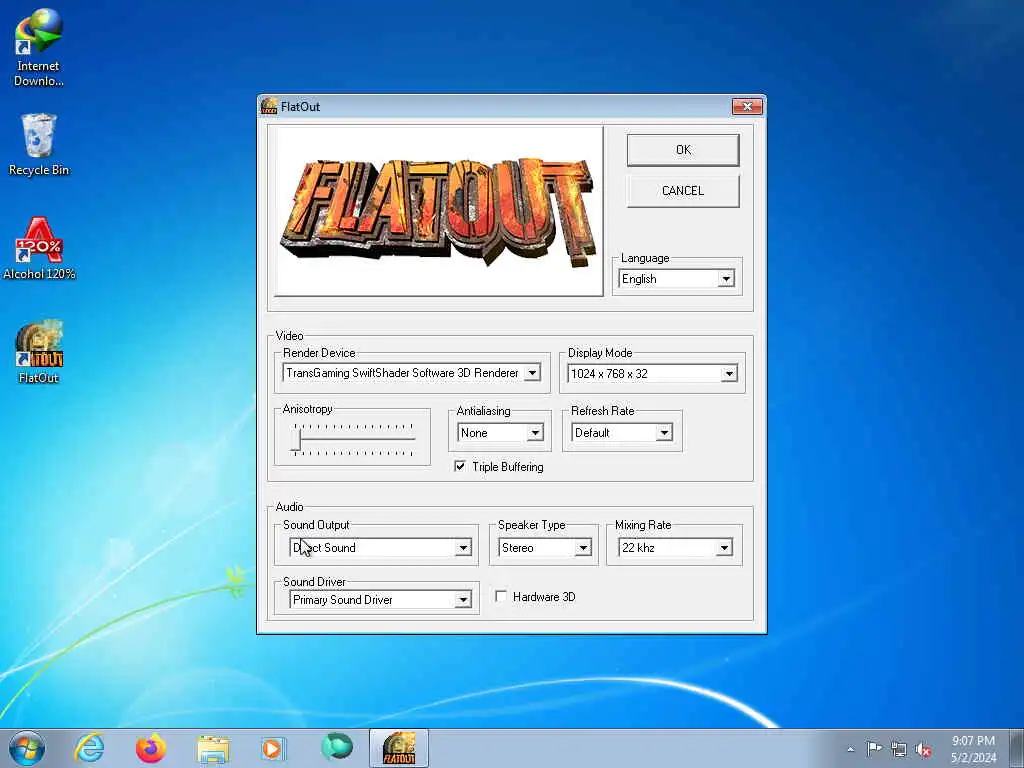Open Windows Media Player taskbar icon

click(x=273, y=748)
